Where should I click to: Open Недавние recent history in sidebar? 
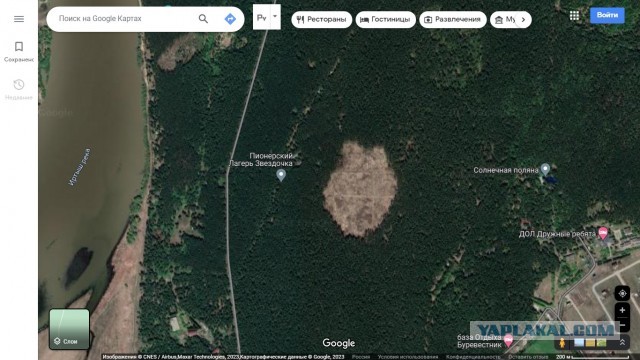[x=19, y=90]
